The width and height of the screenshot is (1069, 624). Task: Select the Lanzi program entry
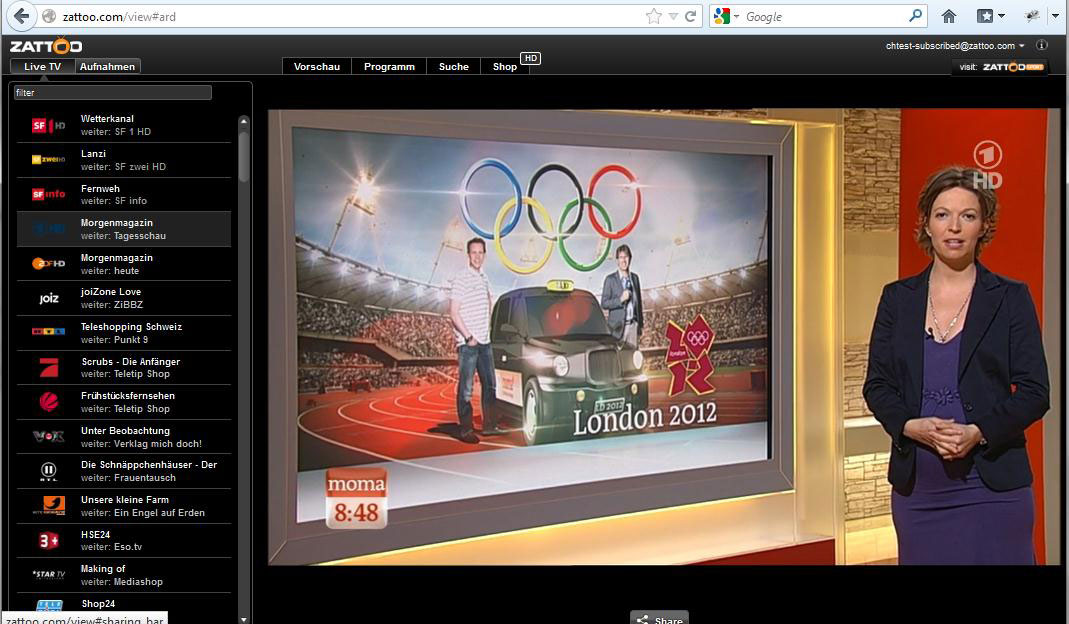124,160
